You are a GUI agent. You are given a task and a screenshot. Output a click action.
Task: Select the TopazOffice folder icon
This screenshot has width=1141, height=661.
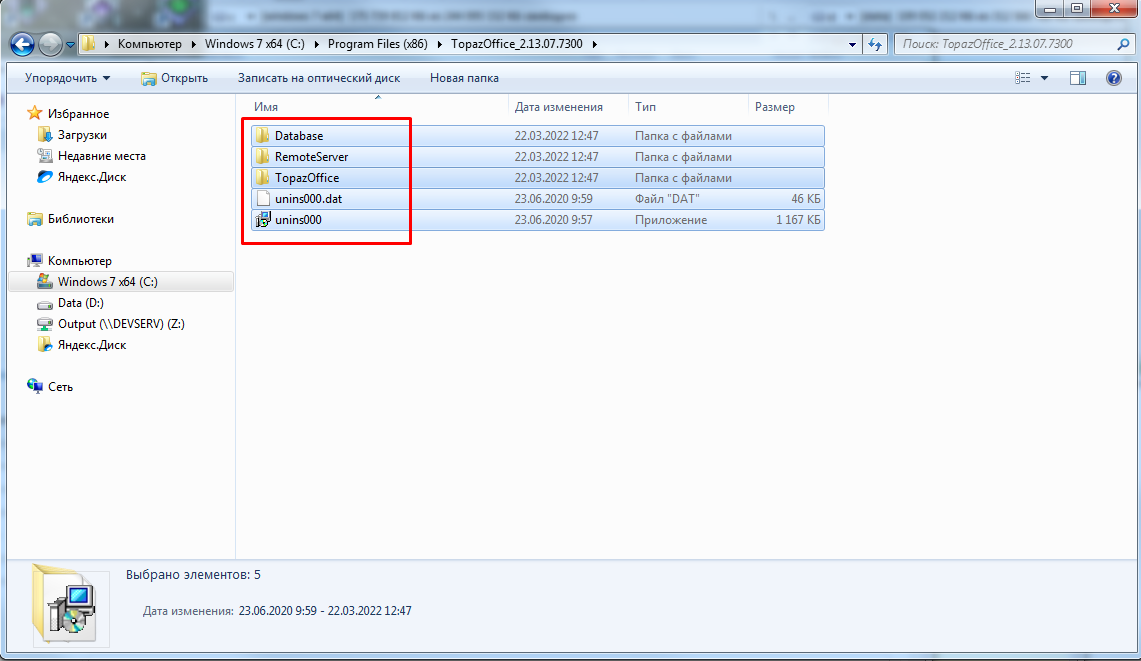tap(263, 178)
